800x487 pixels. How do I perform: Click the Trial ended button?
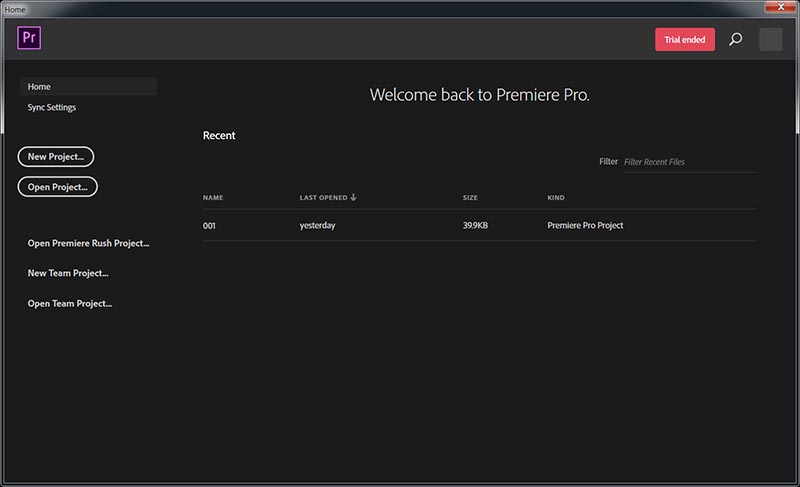[x=685, y=39]
